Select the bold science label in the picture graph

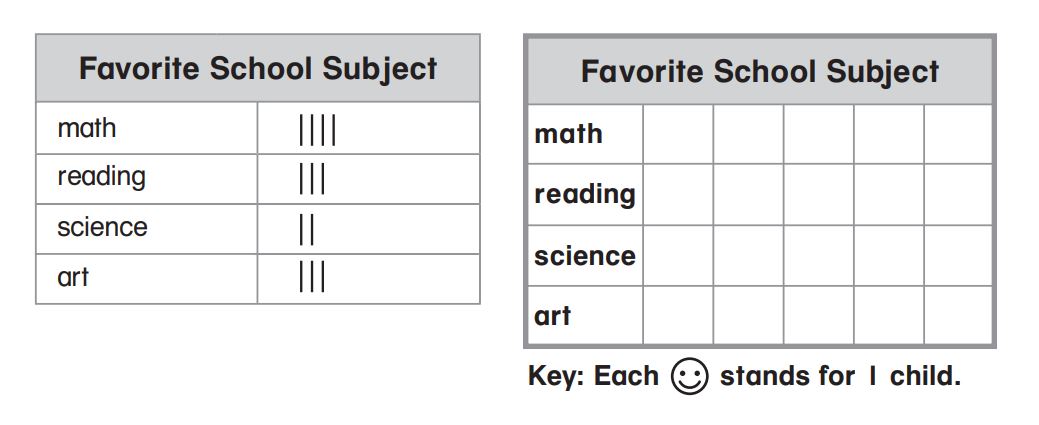[585, 256]
